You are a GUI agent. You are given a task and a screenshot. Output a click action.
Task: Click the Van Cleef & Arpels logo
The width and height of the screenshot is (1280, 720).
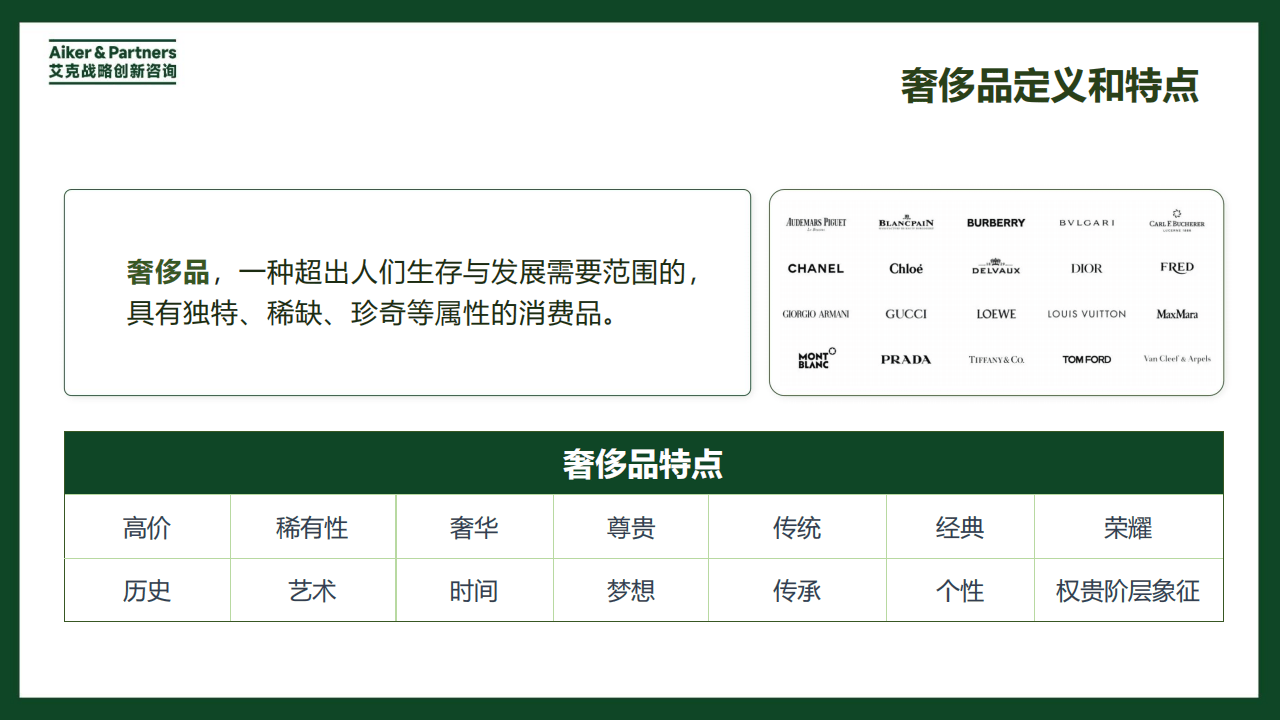tap(1177, 359)
